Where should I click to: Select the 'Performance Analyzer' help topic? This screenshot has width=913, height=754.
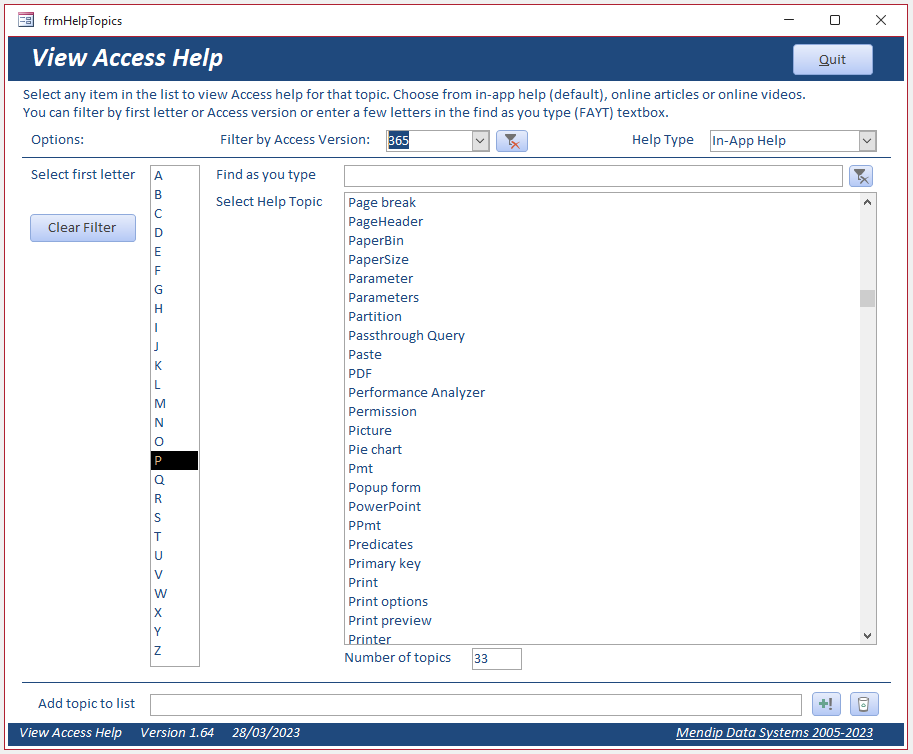click(602, 392)
